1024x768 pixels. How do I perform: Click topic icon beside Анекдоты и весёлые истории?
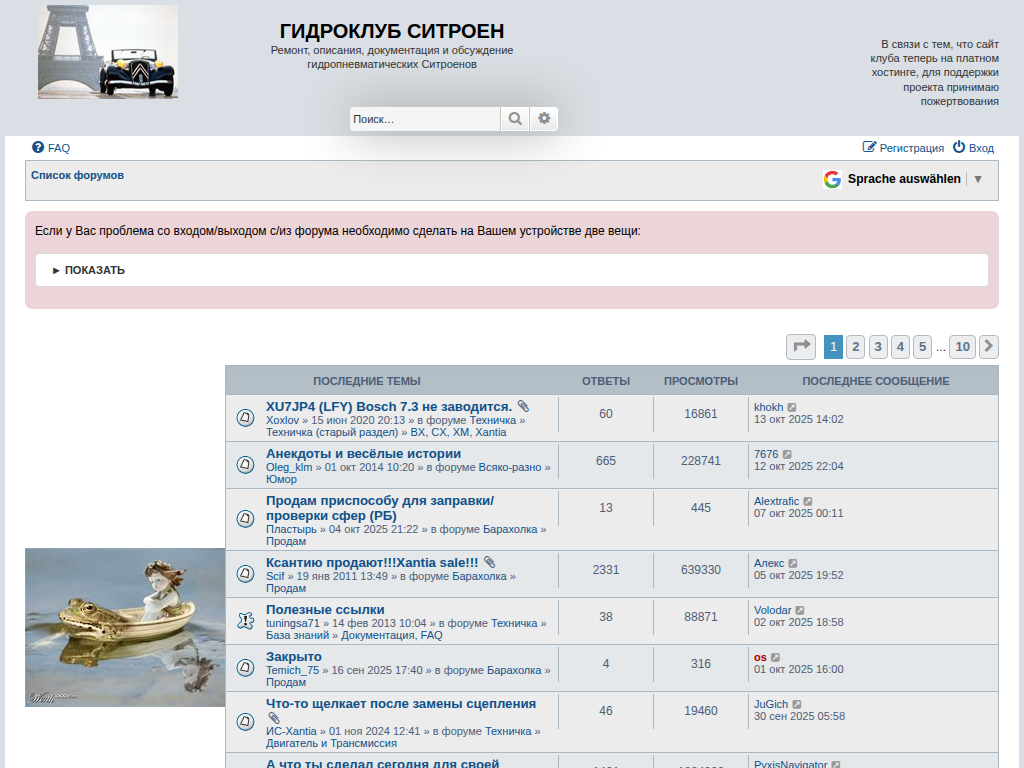(245, 465)
